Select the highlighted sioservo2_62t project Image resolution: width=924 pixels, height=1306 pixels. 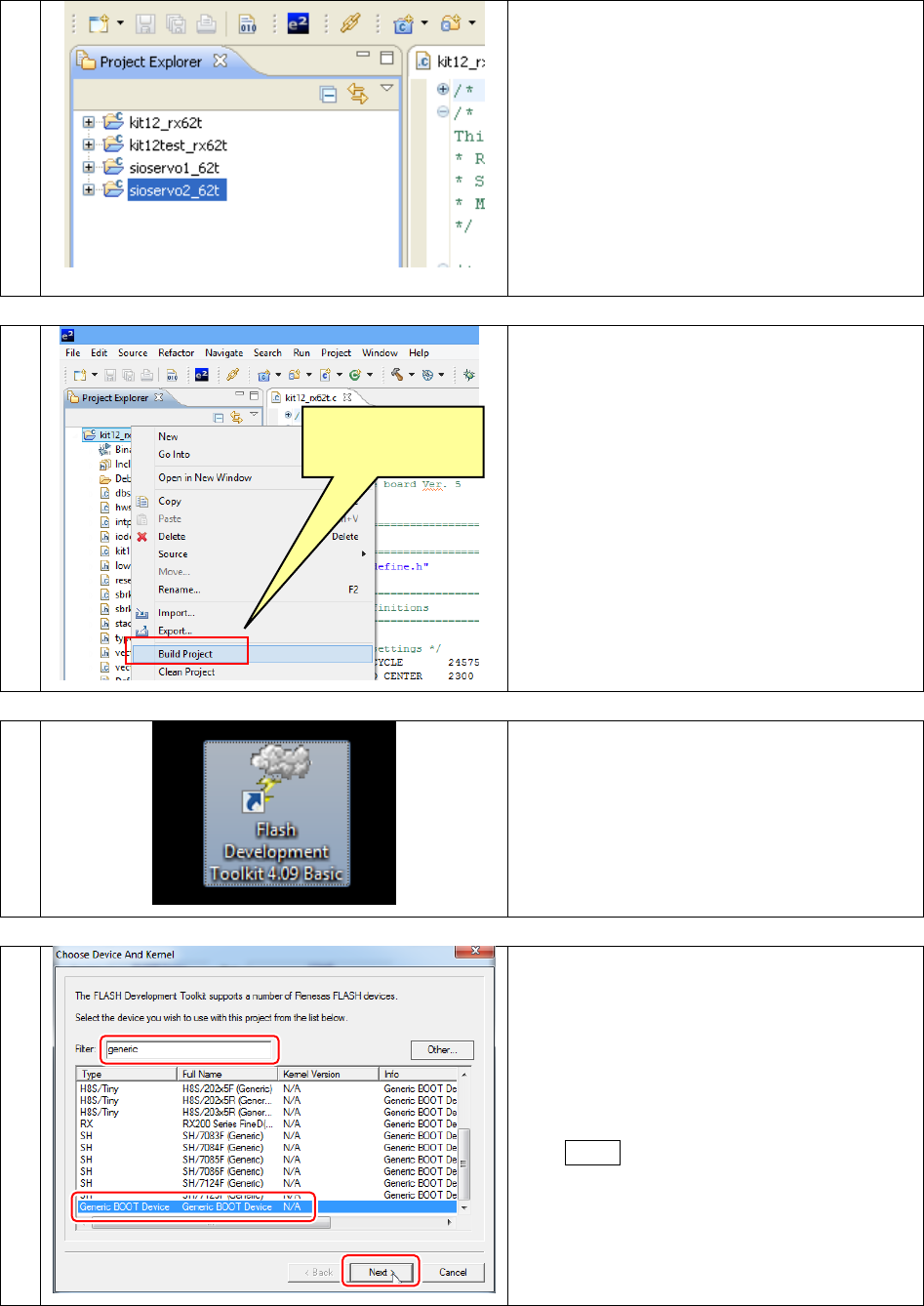point(177,189)
